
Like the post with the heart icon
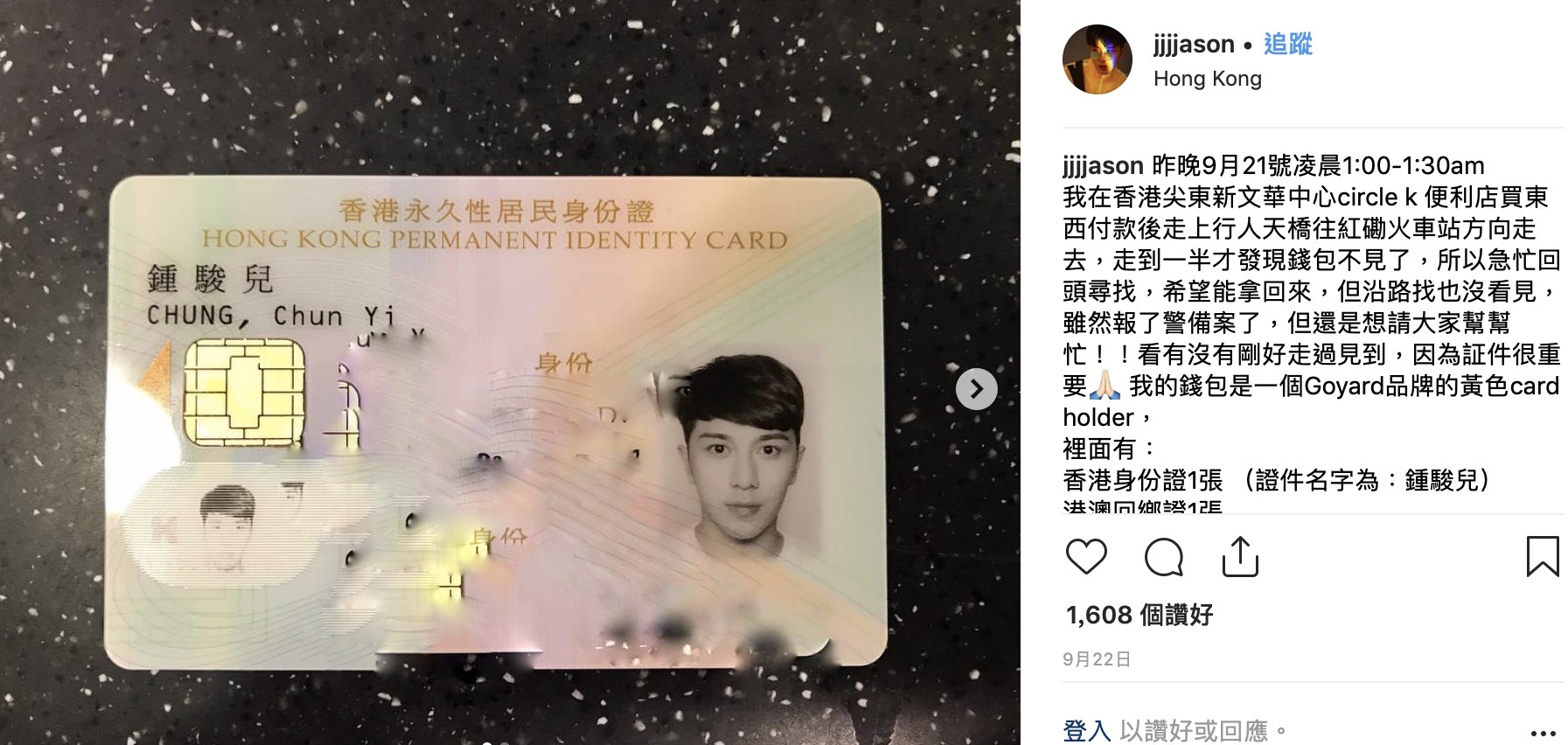(1086, 556)
